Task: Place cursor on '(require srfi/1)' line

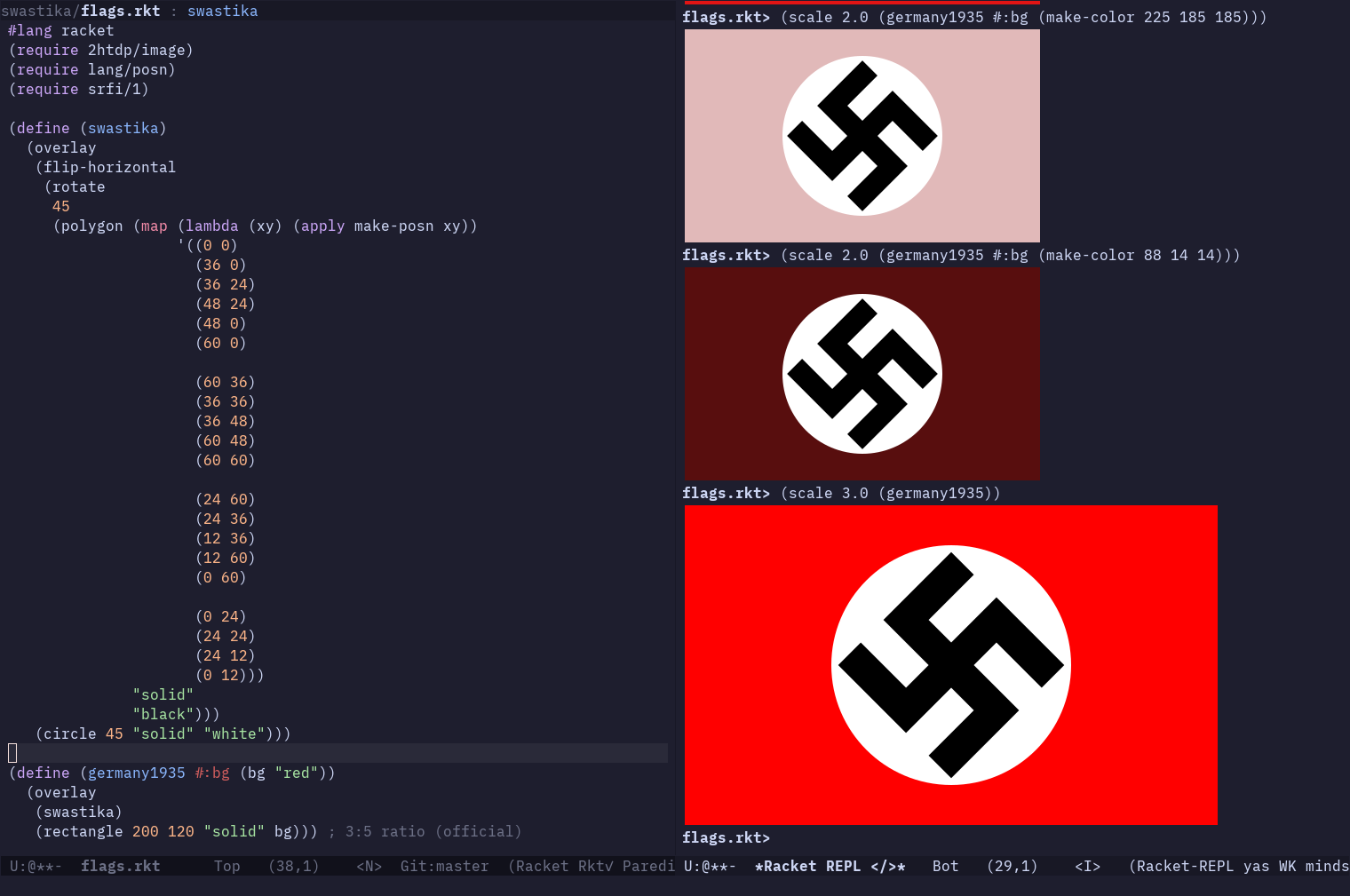Action: pos(78,89)
